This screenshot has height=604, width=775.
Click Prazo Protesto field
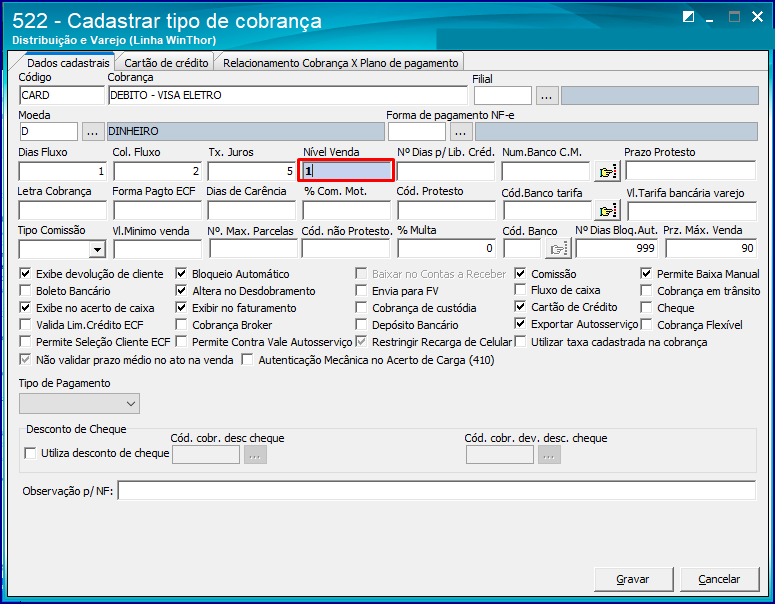(x=690, y=171)
